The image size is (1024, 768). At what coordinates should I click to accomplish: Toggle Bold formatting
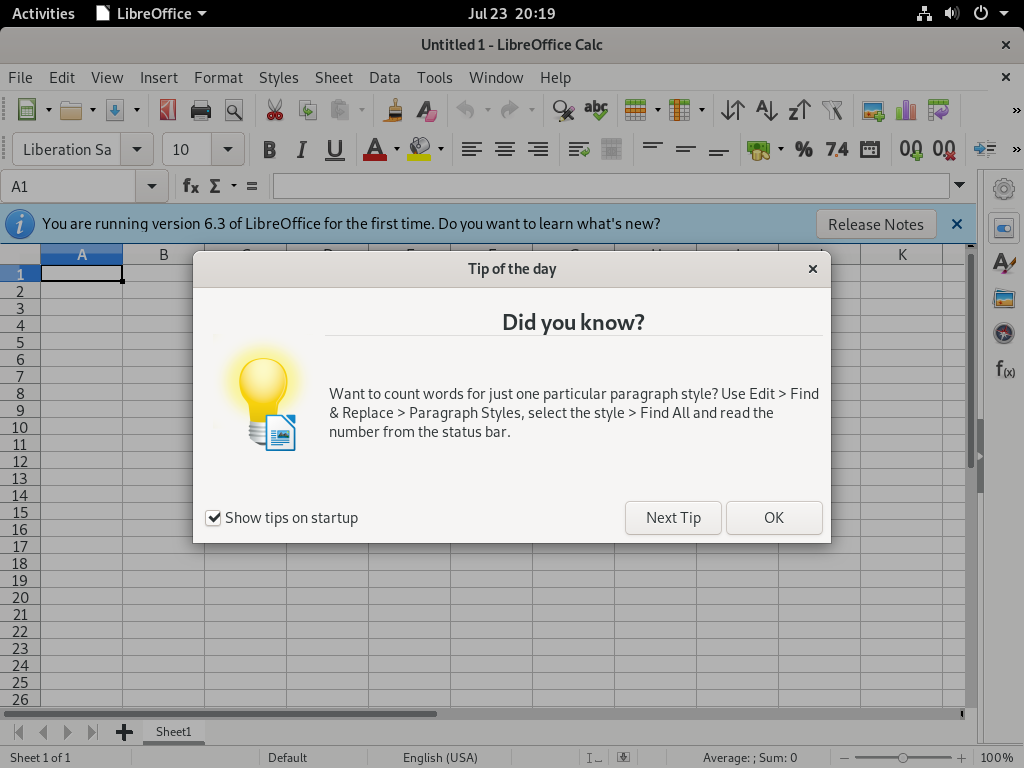269,150
